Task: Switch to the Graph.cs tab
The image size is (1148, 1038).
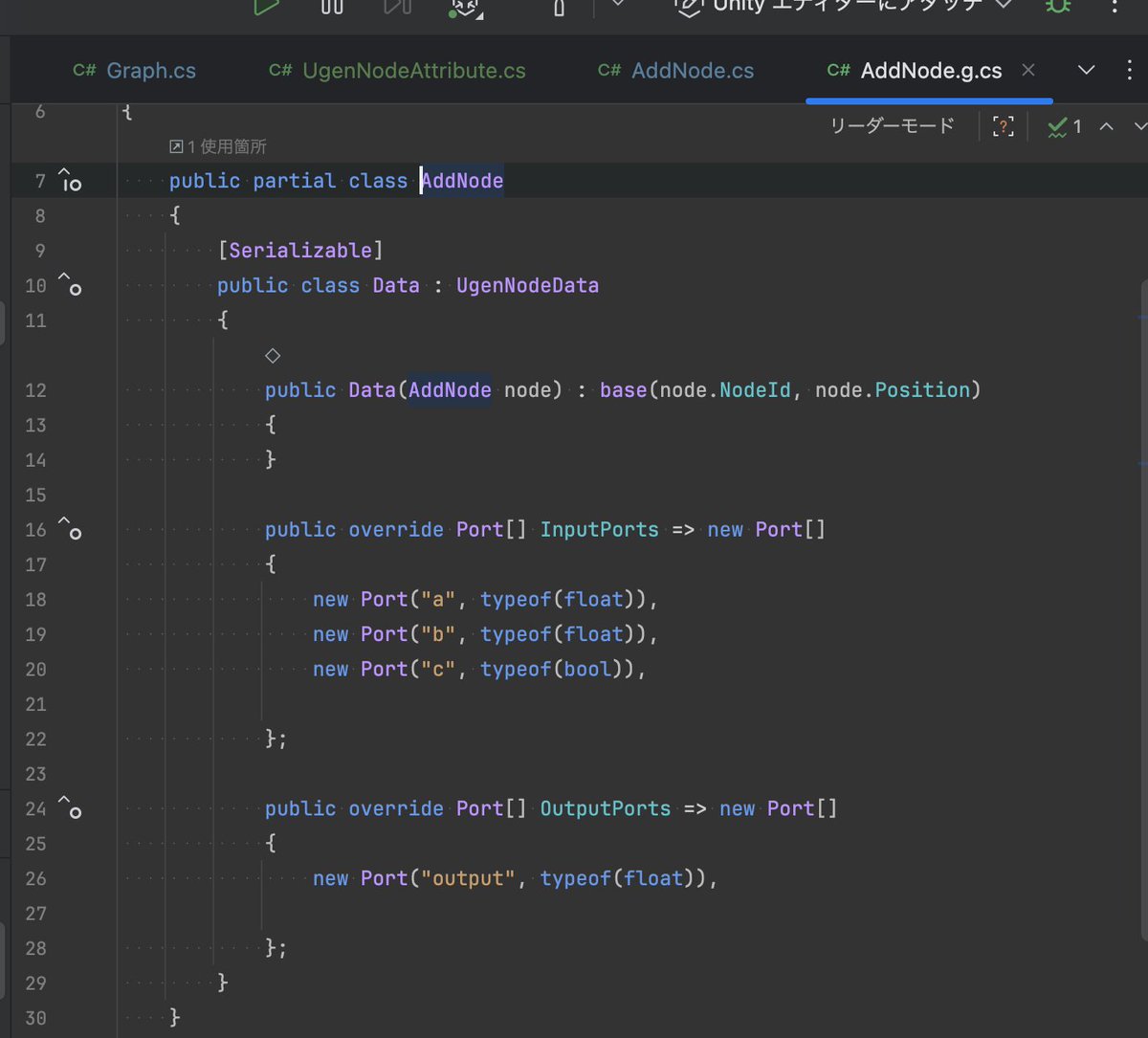Action: click(135, 71)
